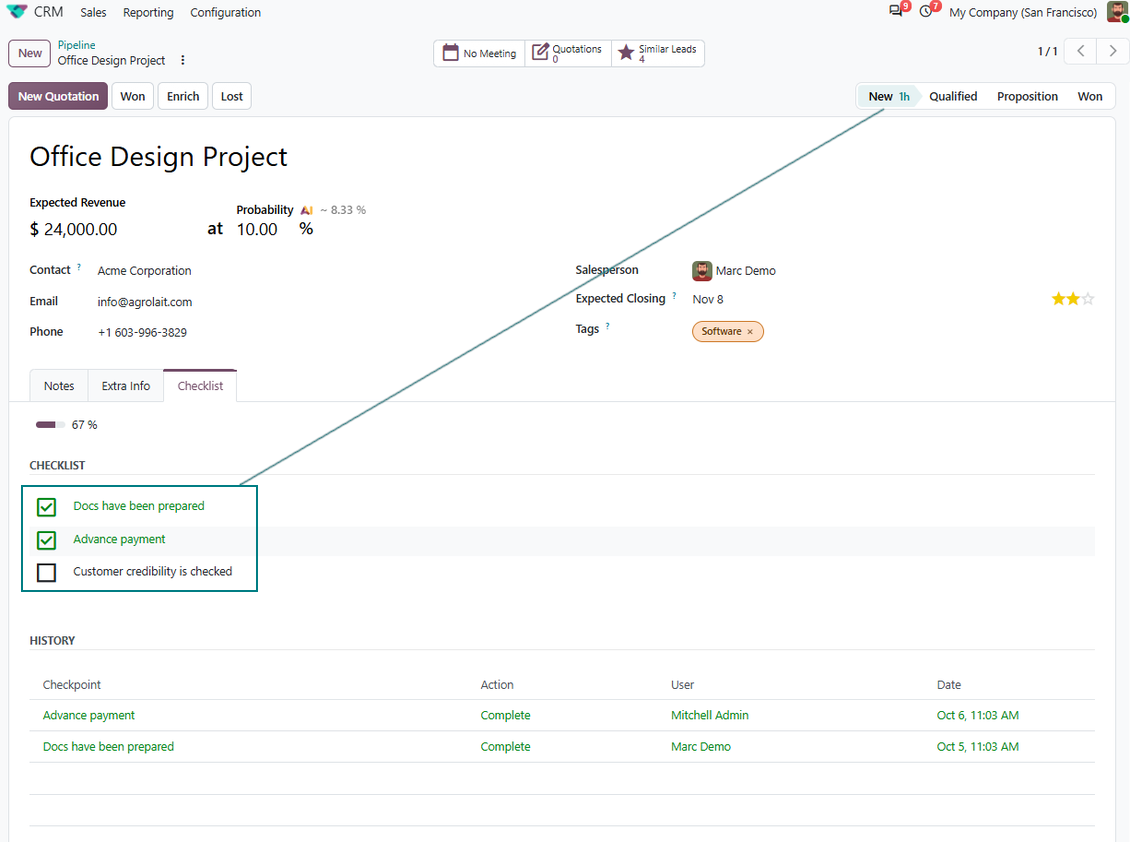Image resolution: width=1130 pixels, height=842 pixels.
Task: Set priority to third star
Action: point(1088,299)
